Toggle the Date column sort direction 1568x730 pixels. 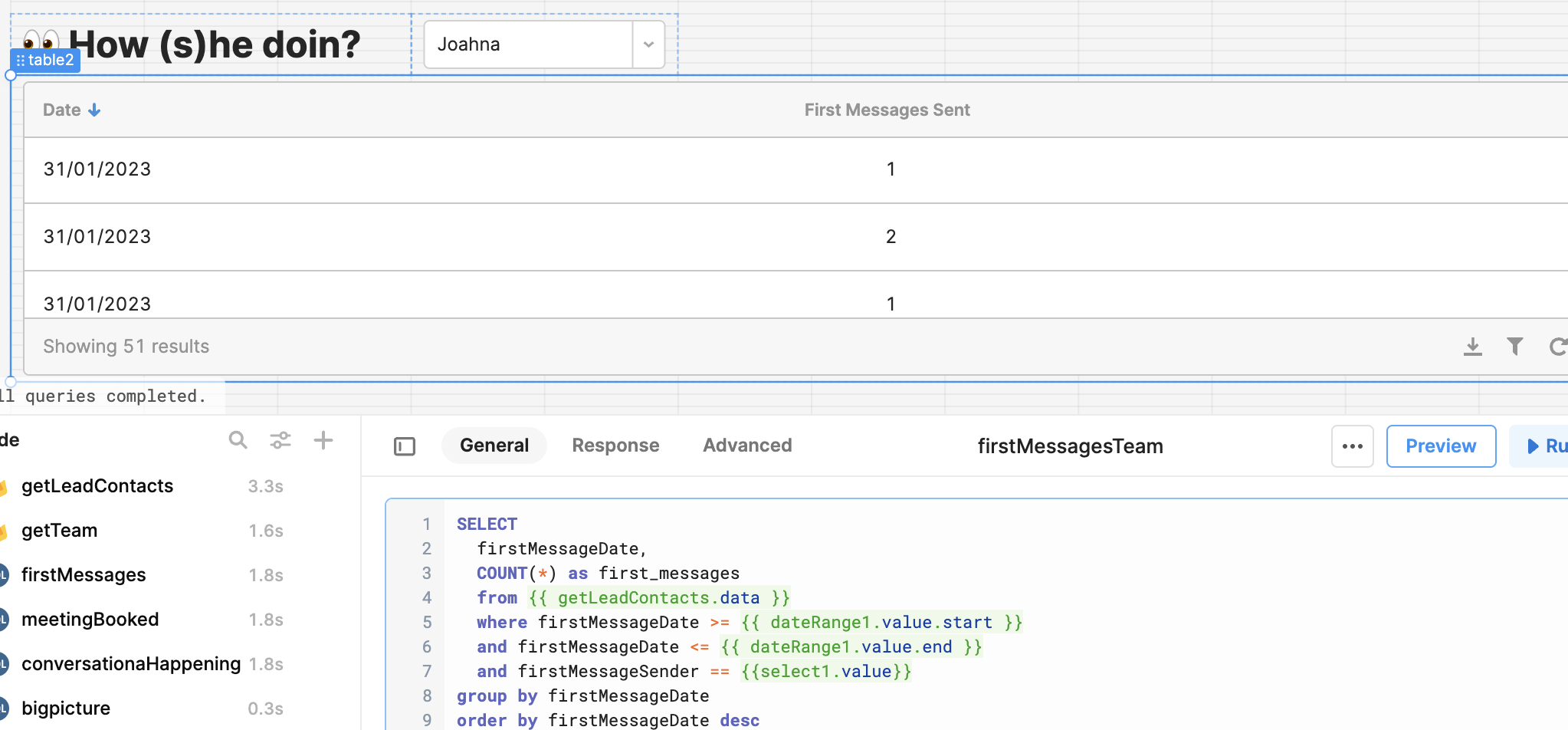(x=93, y=110)
